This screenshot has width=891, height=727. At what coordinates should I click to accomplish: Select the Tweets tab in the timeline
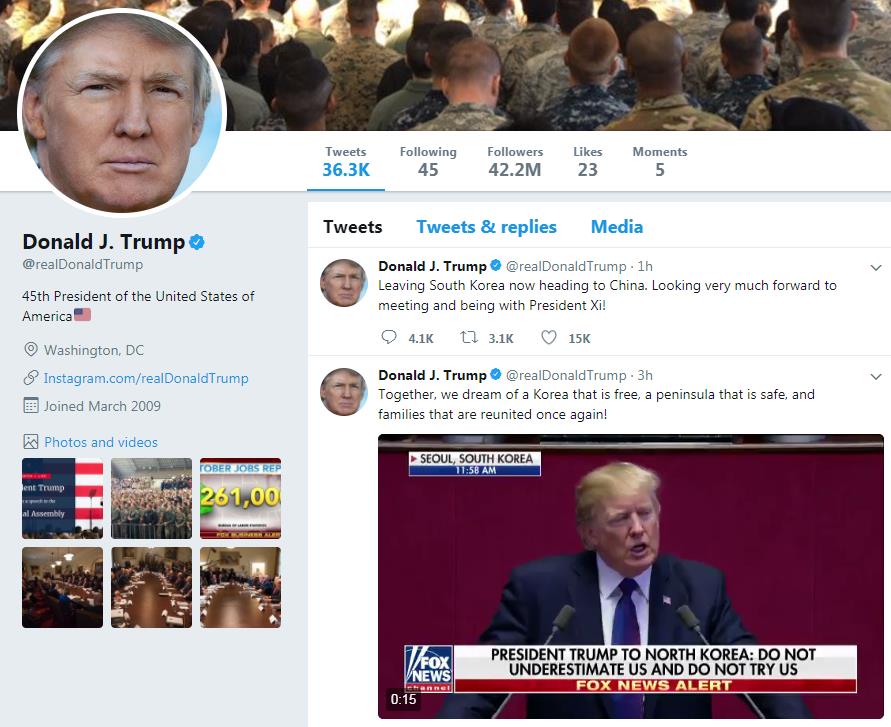click(353, 227)
